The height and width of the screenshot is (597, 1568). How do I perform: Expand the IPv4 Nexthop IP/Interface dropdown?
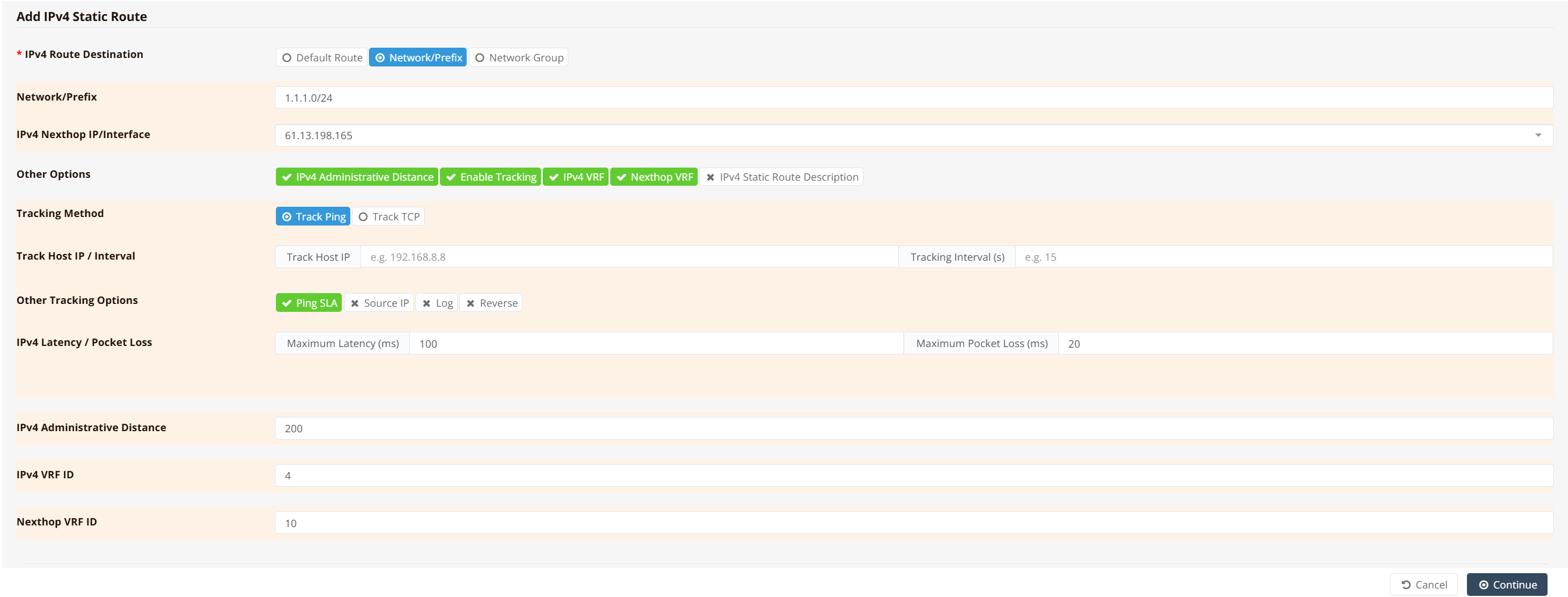1537,135
